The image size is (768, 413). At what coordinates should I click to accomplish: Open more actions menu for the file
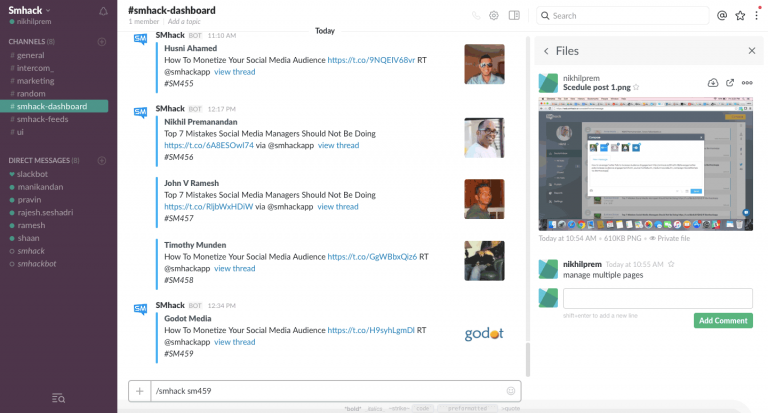click(x=748, y=82)
